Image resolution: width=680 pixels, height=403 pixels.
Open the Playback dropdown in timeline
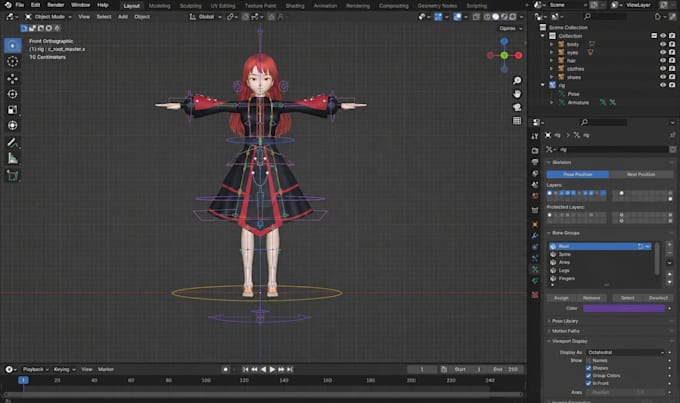[x=36, y=370]
